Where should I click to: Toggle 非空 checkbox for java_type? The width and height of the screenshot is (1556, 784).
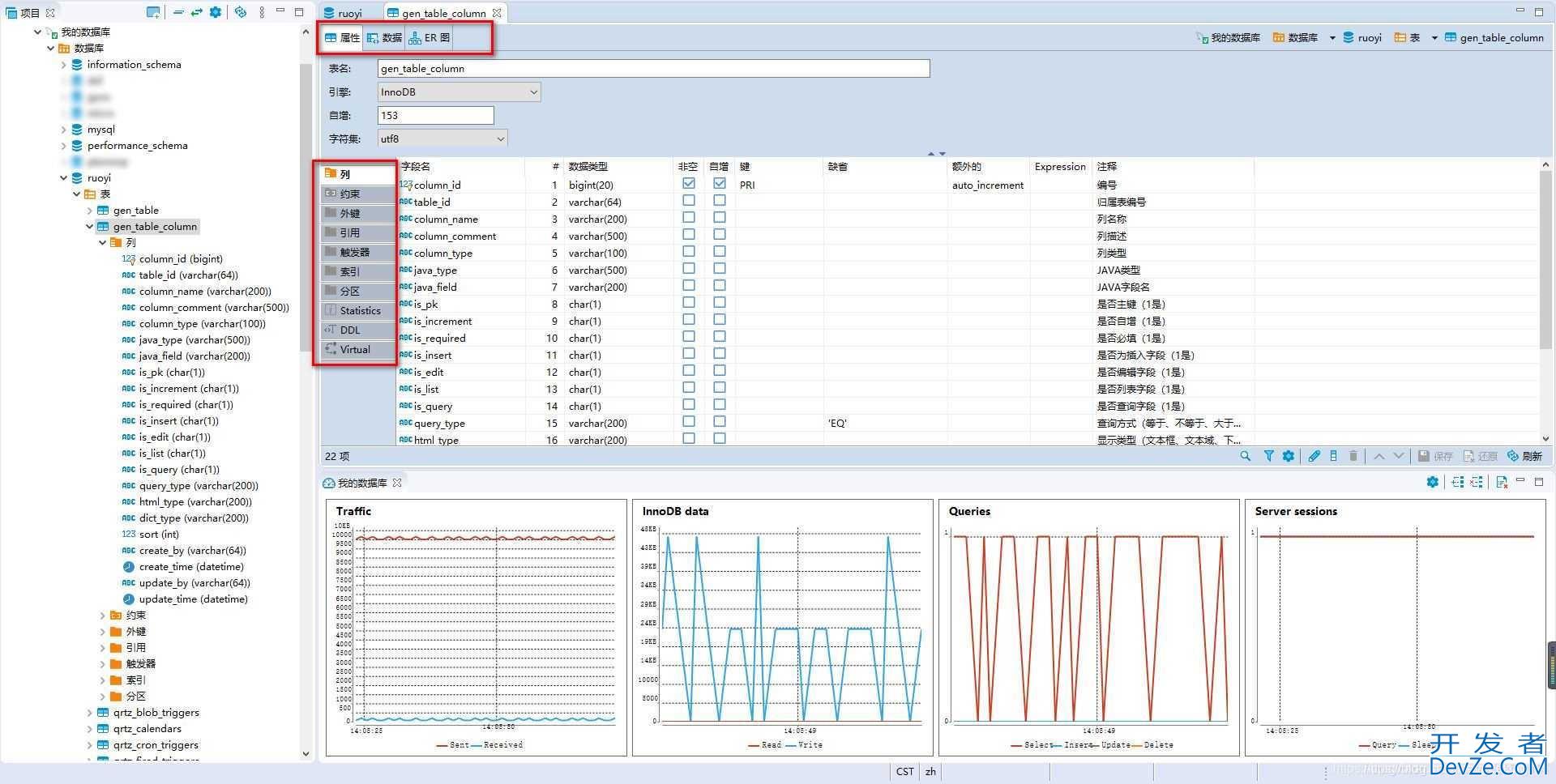pyautogui.click(x=689, y=269)
